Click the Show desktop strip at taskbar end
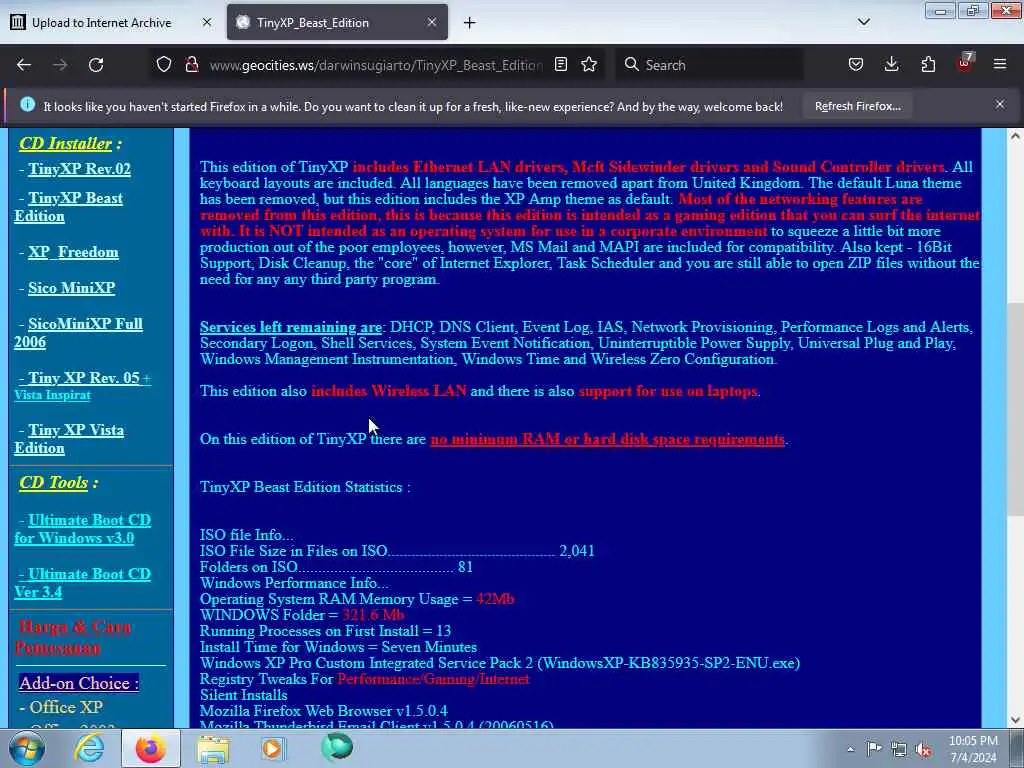Screen dimensions: 1024x768 [x=1017, y=748]
